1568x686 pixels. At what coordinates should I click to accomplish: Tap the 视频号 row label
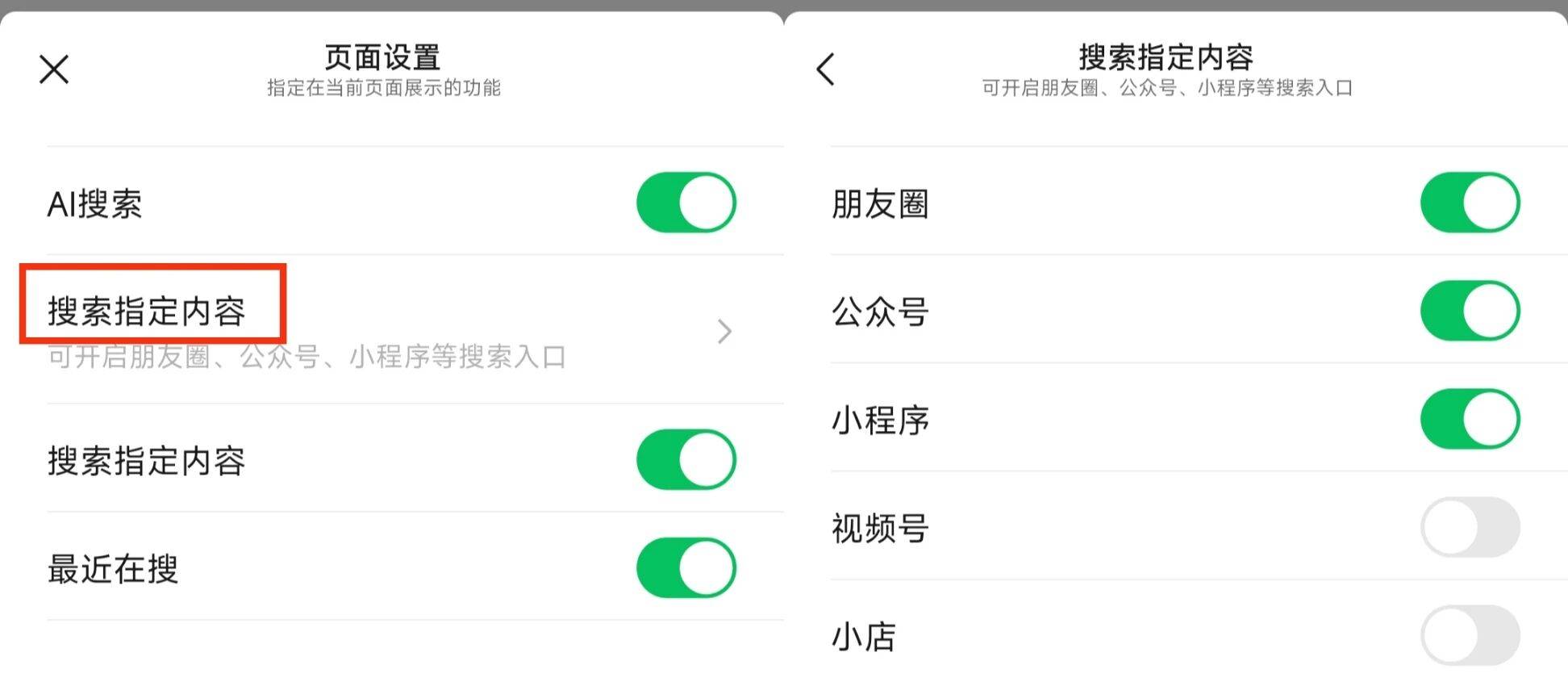[880, 529]
